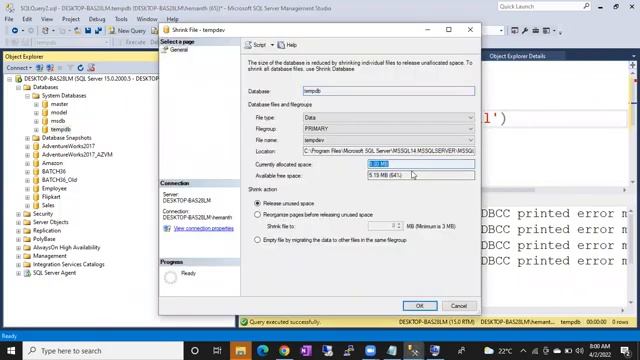This screenshot has height=360, width=640.
Task: Open the Script dropdown arrow
Action: [272, 45]
